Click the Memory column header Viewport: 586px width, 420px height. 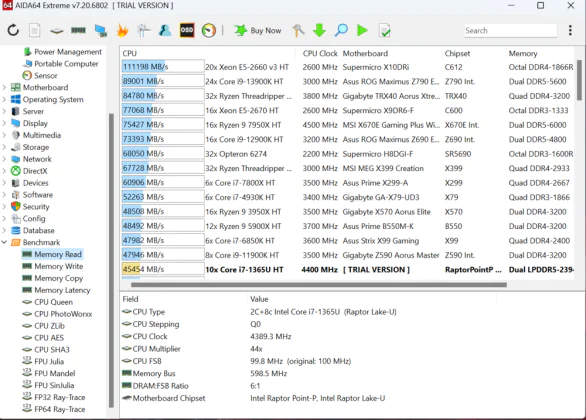pos(523,53)
